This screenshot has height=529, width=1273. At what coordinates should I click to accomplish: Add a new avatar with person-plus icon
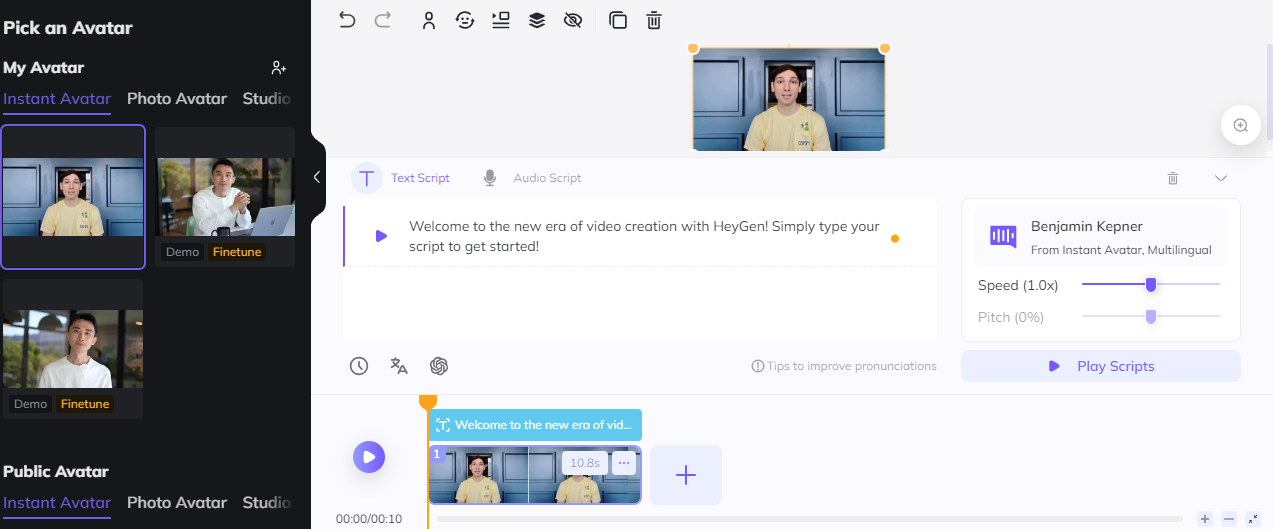point(279,68)
